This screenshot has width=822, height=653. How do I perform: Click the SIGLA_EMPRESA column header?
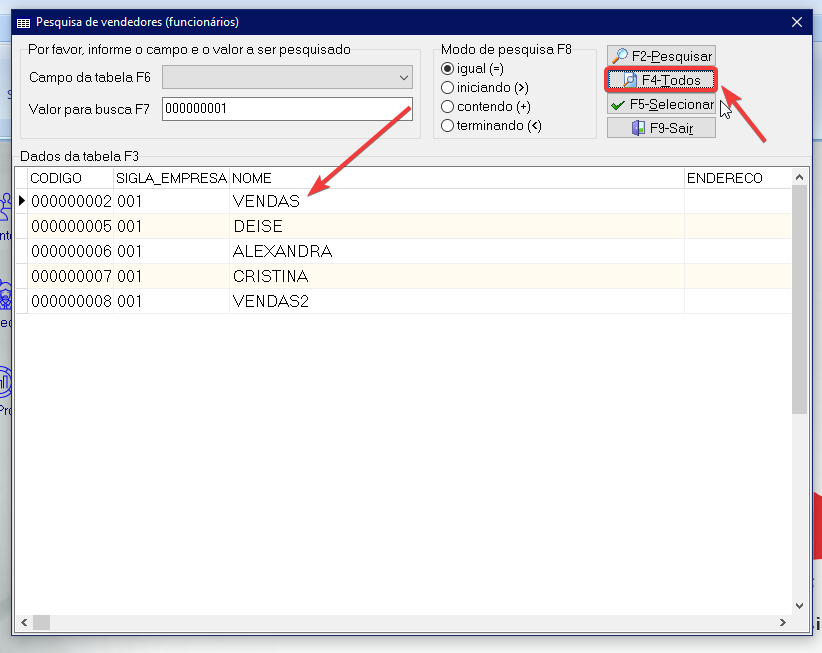(x=172, y=178)
